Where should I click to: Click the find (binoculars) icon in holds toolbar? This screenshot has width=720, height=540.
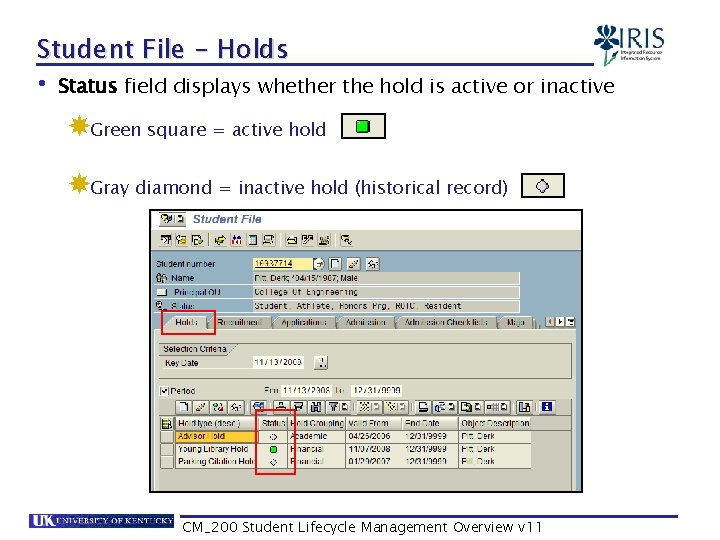(316, 407)
